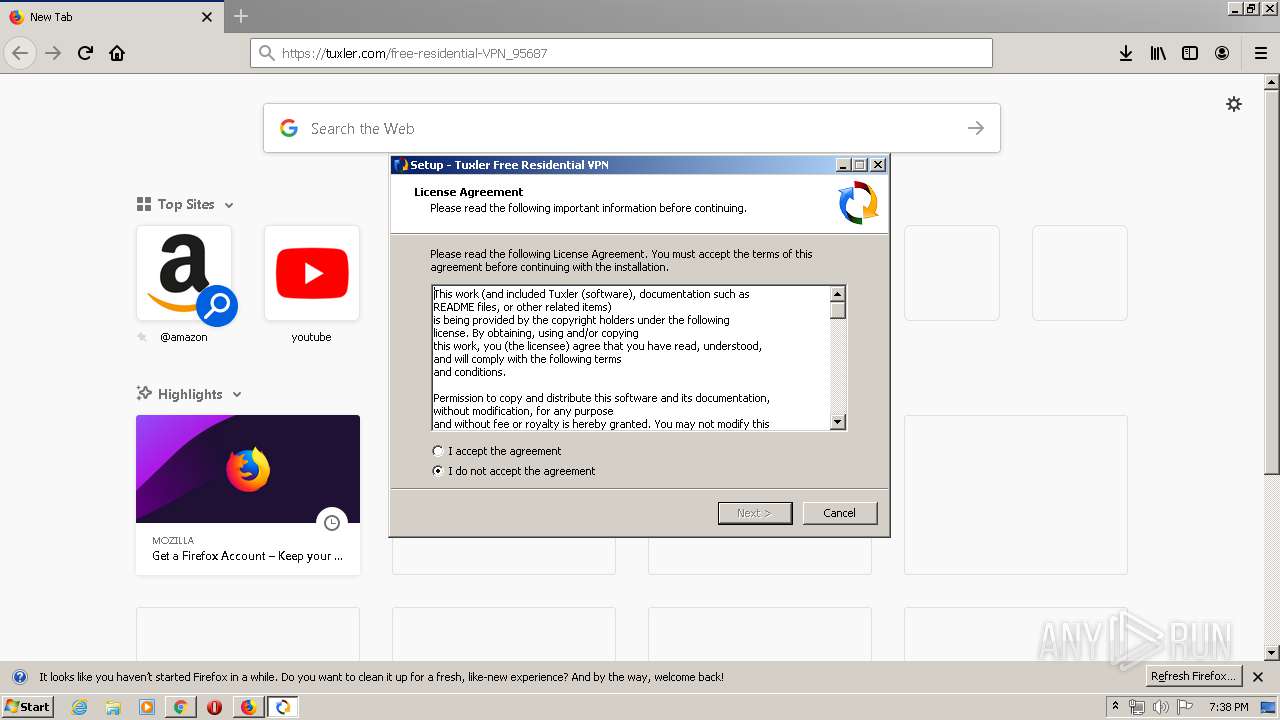Click the address bar with tuxler URL

[621, 53]
